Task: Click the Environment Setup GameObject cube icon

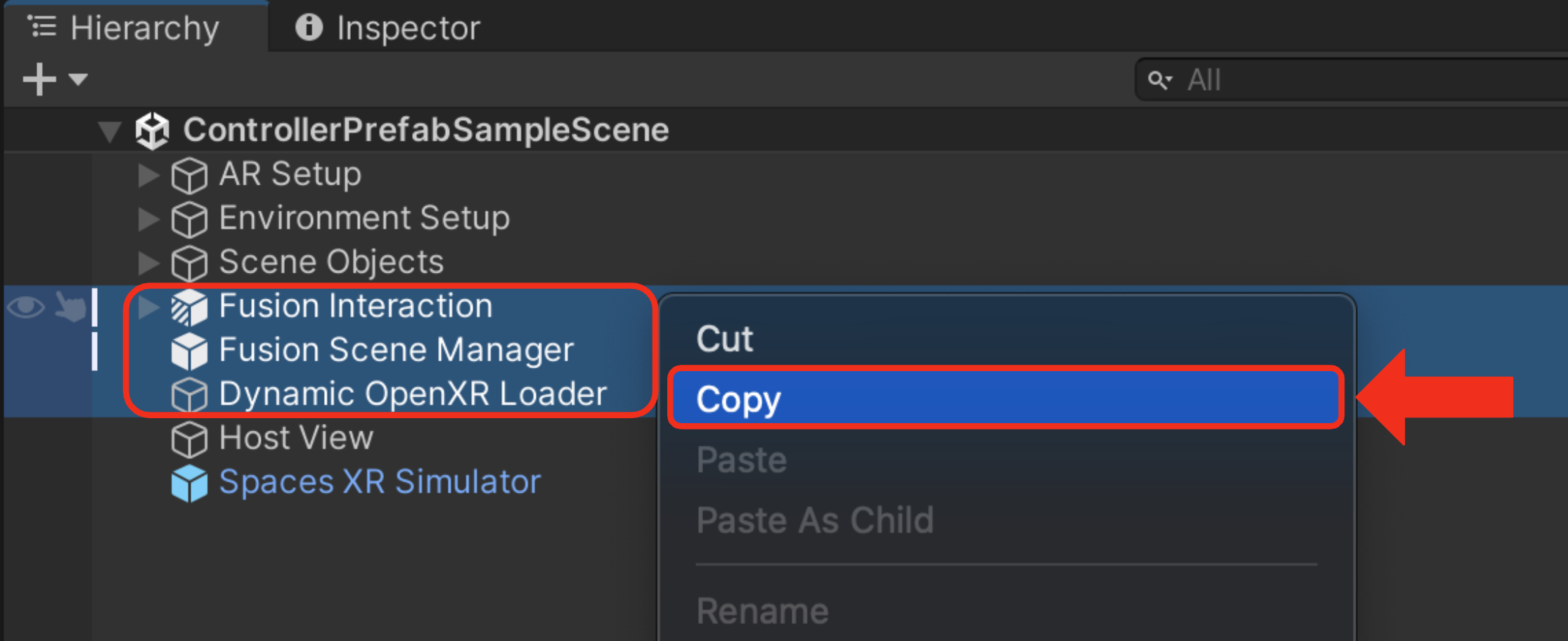Action: [x=189, y=219]
